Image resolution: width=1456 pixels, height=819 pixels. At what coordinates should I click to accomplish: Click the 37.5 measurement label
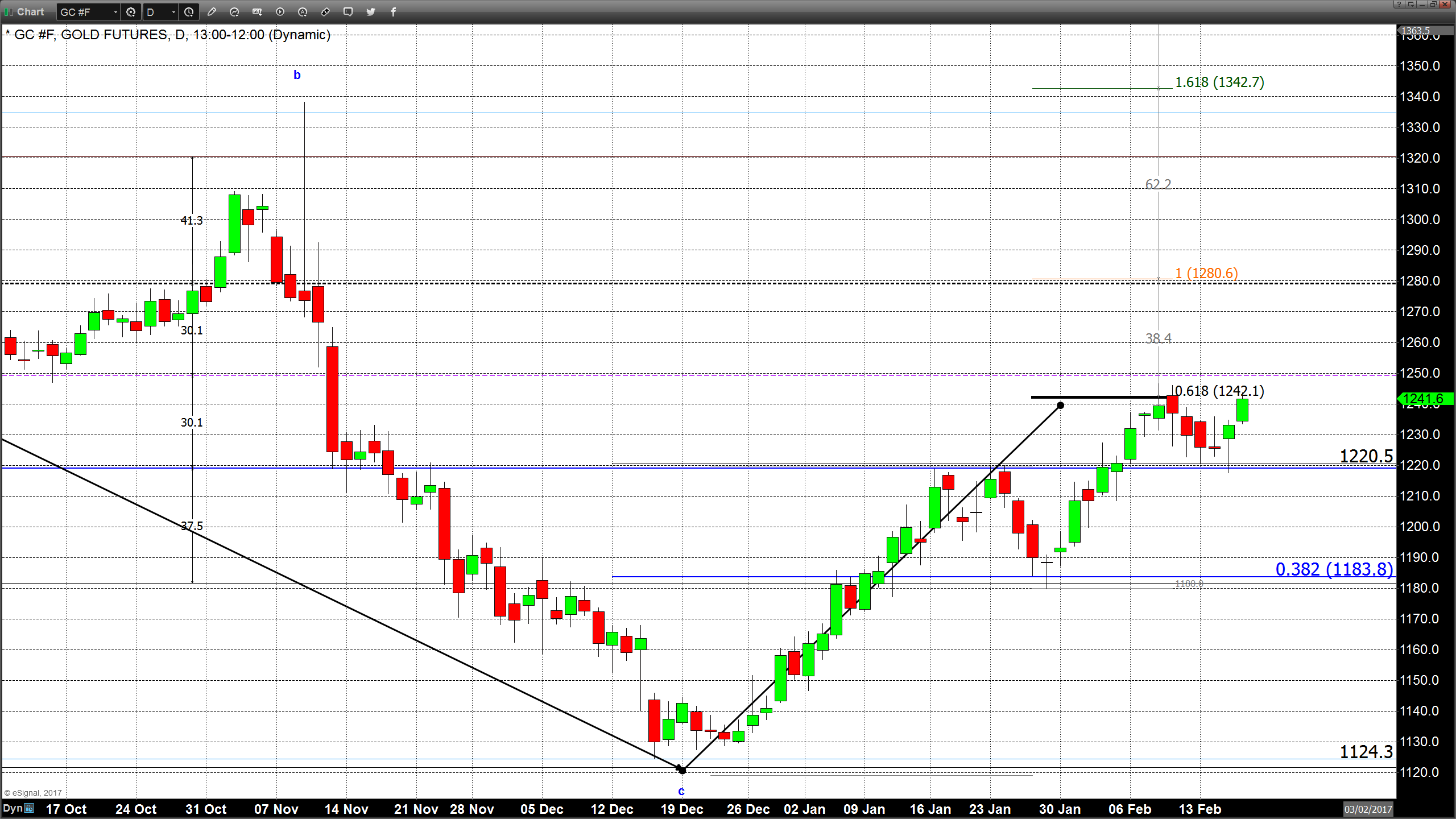click(192, 526)
